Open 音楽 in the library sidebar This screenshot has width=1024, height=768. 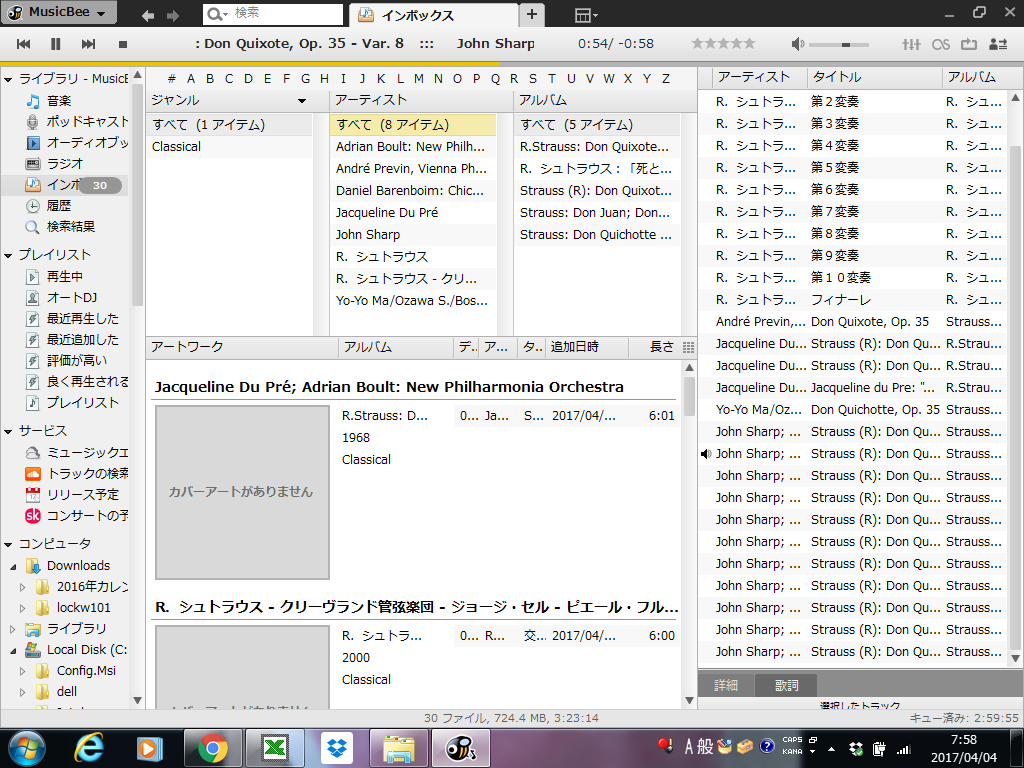point(59,101)
